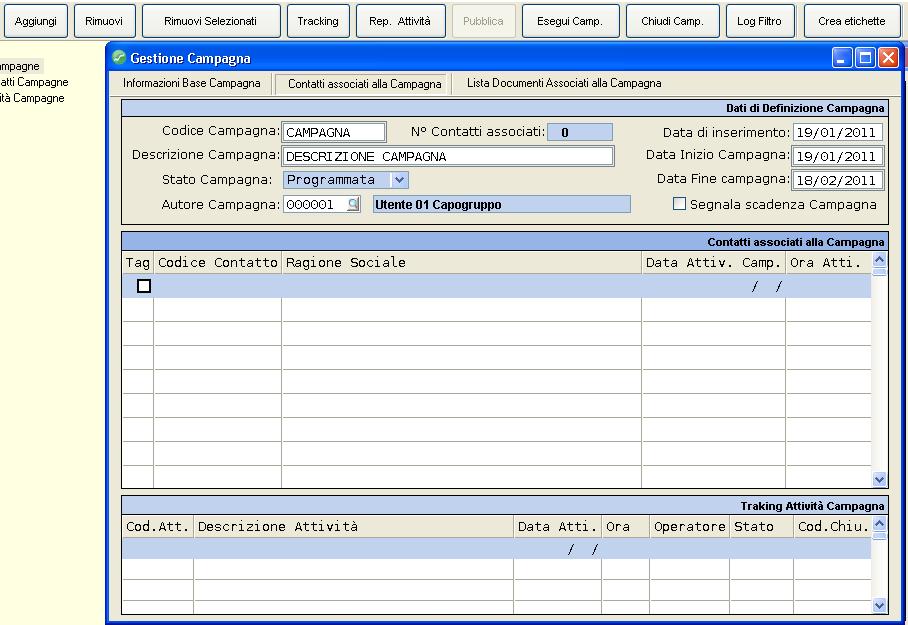Click the Operatore column header
This screenshot has width=908, height=625.
(690, 527)
